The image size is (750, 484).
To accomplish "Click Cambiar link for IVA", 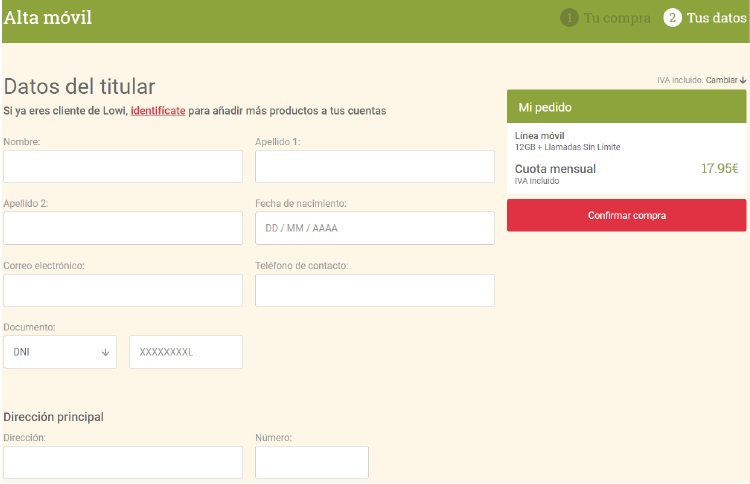I will 721,80.
